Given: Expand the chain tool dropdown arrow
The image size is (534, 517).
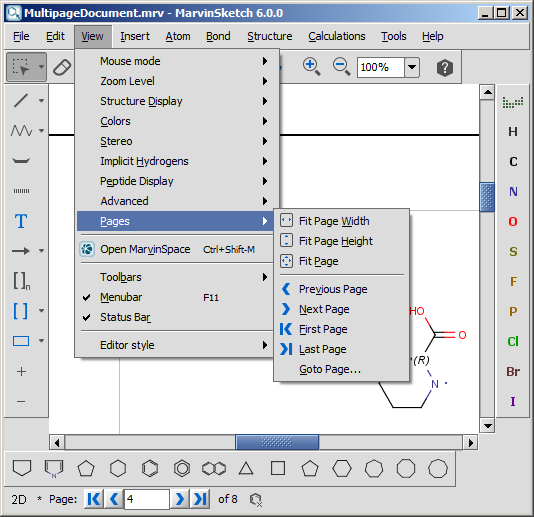Looking at the screenshot, I should coord(41,130).
